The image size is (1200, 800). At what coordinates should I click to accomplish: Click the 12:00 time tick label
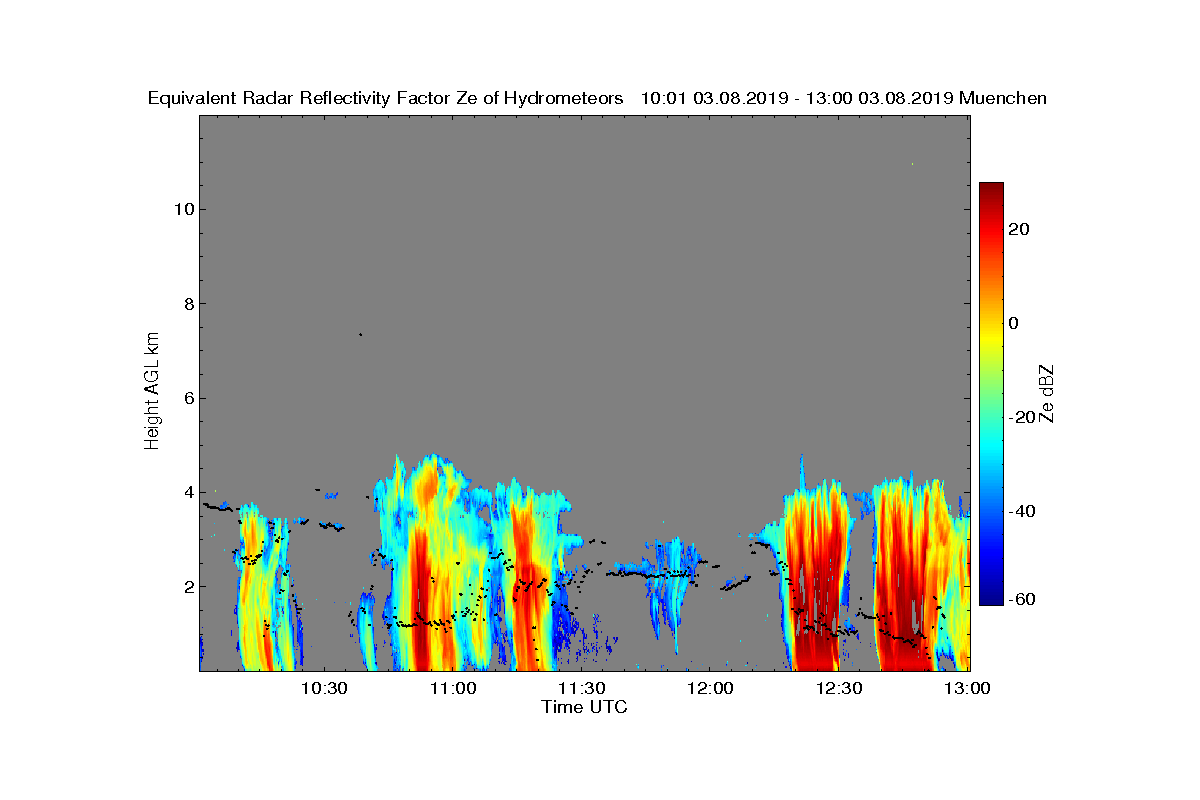[710, 689]
